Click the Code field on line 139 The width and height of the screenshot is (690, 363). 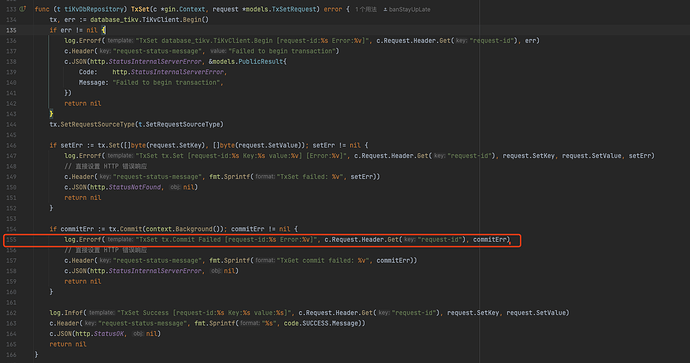coord(88,72)
